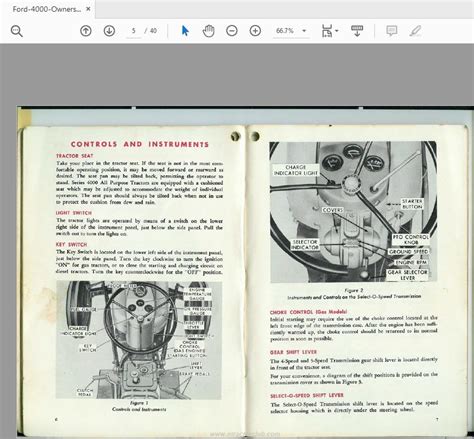Screen dimensions: 474x439
Task: Click the Controls and Instruments heading
Action: pos(140,144)
